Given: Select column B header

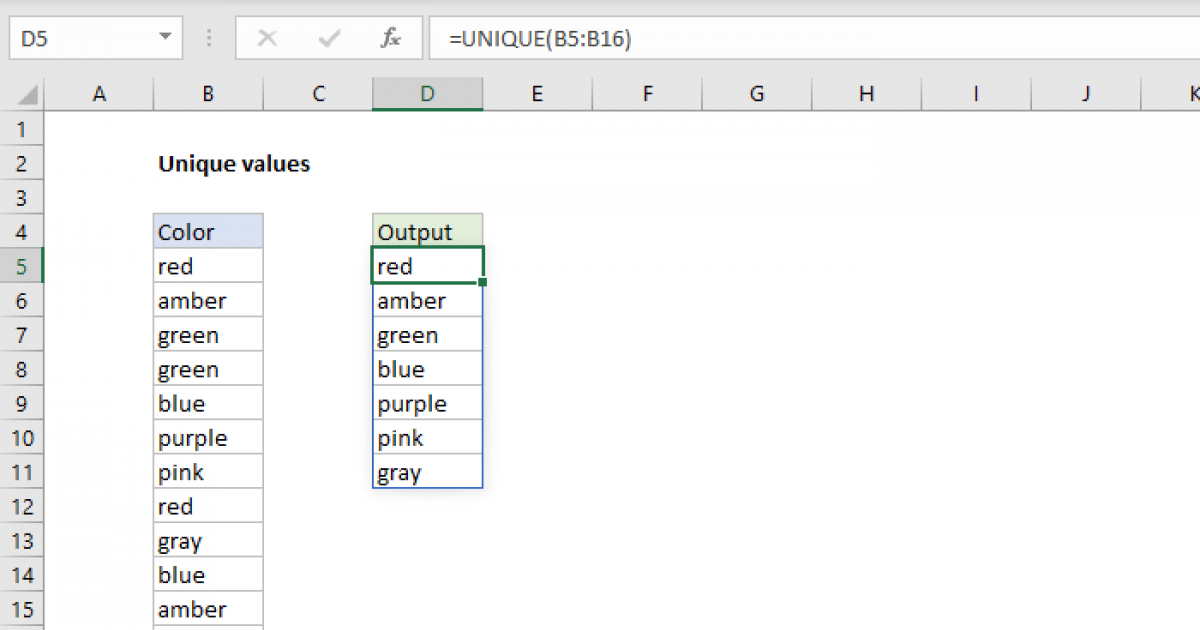Looking at the screenshot, I should coord(208,94).
